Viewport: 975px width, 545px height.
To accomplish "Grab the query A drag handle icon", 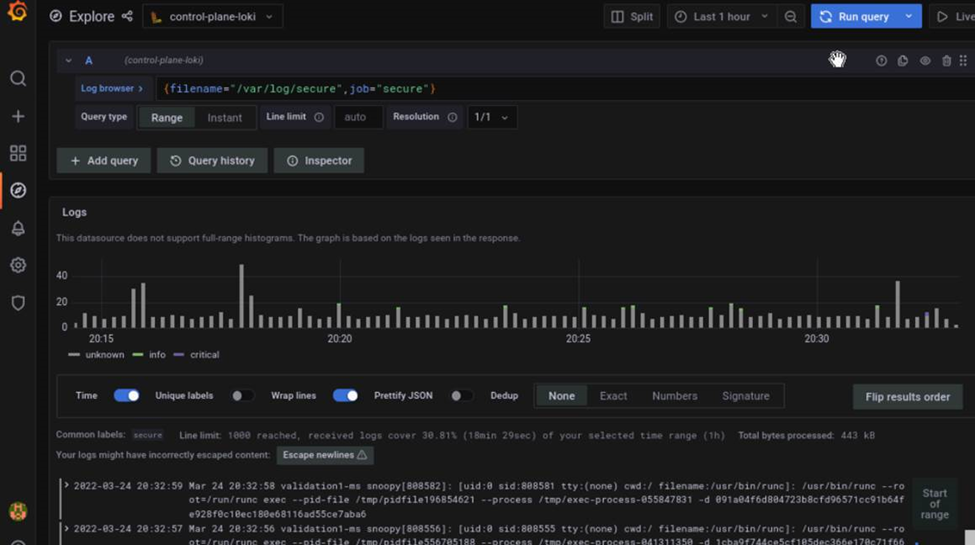I will coord(963,60).
